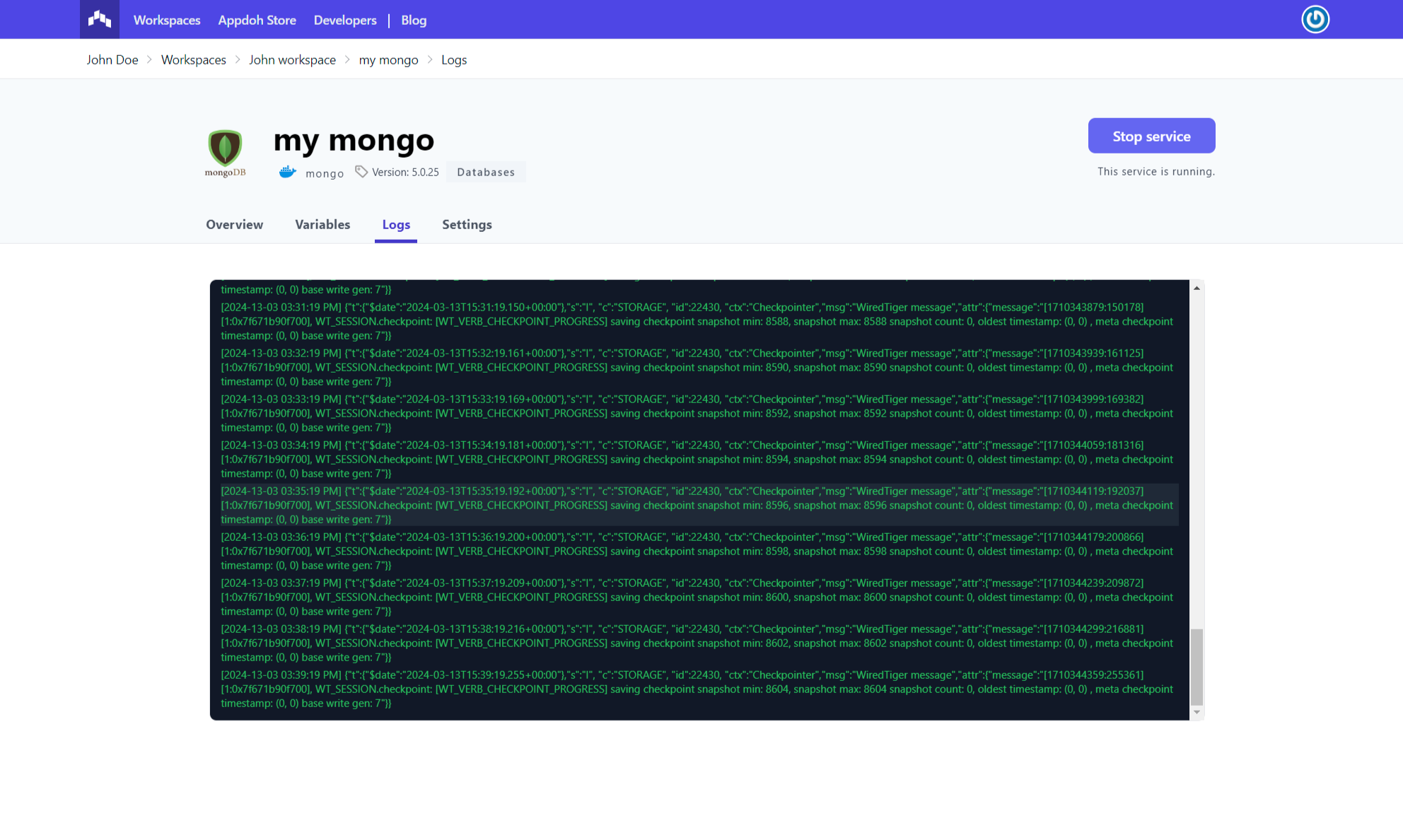Select the 03:35:19 PM log entry

(x=697, y=505)
